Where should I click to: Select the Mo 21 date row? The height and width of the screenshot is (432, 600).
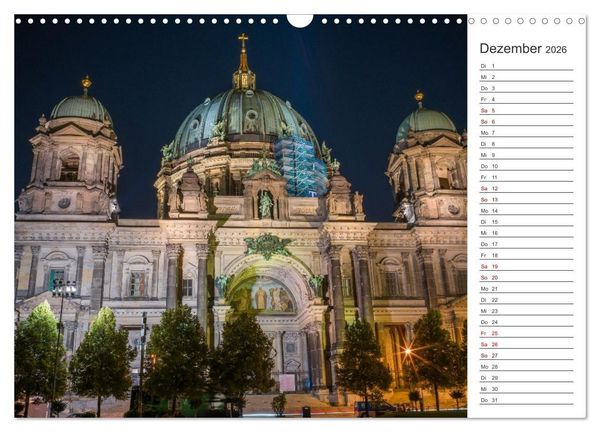527,289
